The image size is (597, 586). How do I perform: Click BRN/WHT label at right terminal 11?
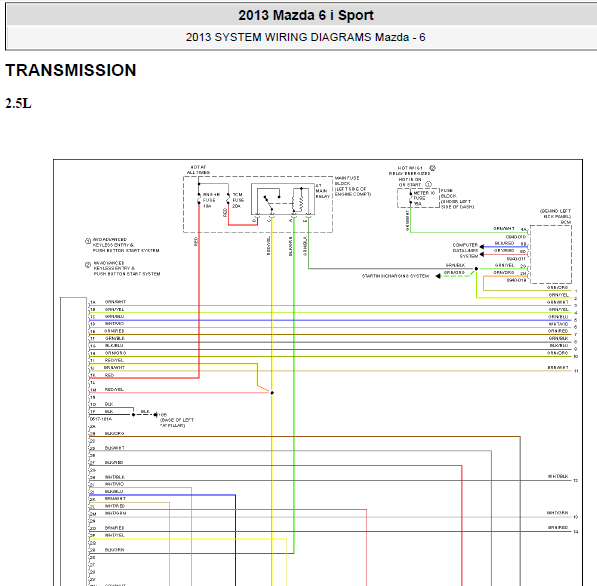(558, 367)
